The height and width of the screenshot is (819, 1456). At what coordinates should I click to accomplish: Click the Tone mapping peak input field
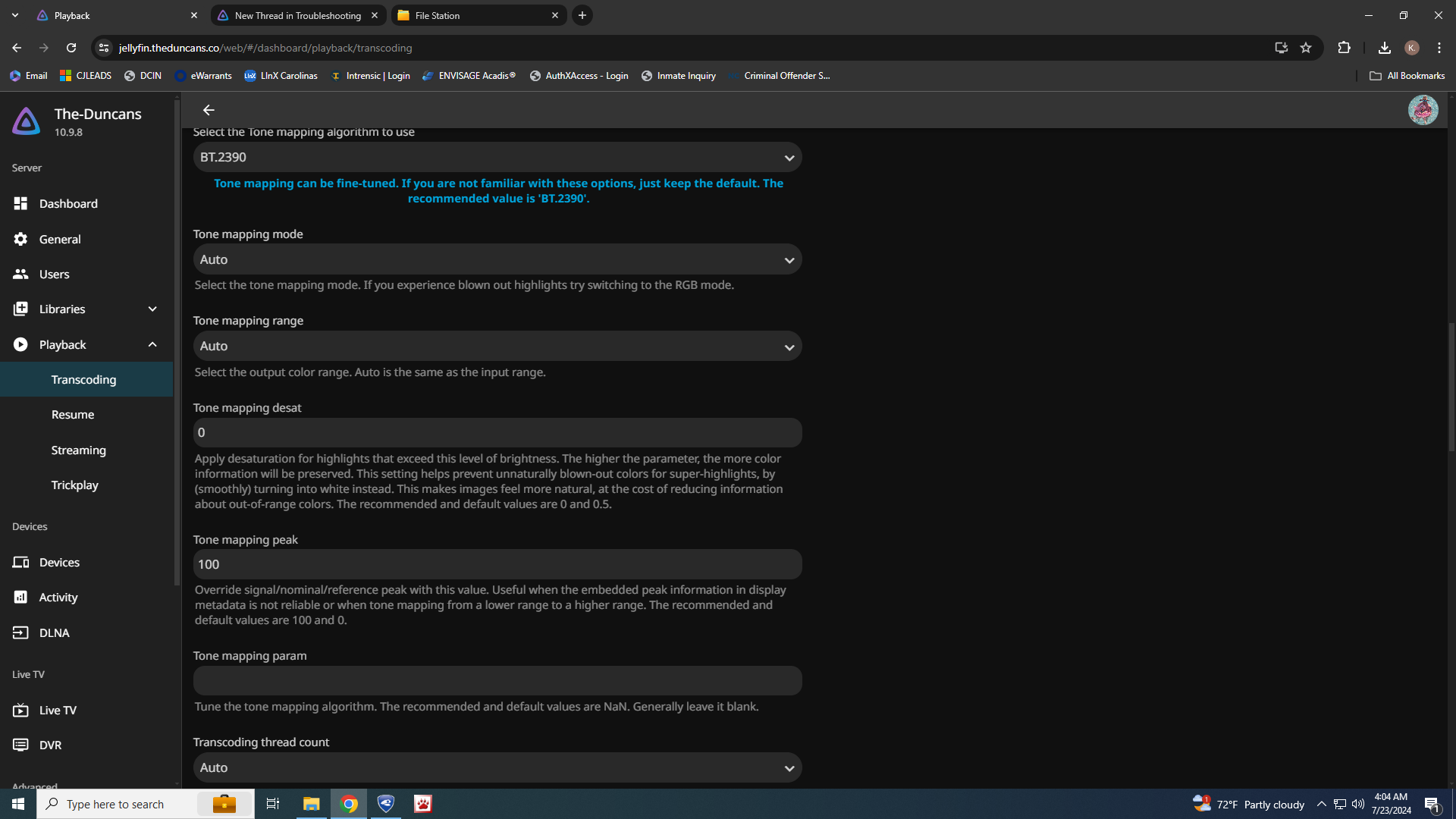coord(497,564)
